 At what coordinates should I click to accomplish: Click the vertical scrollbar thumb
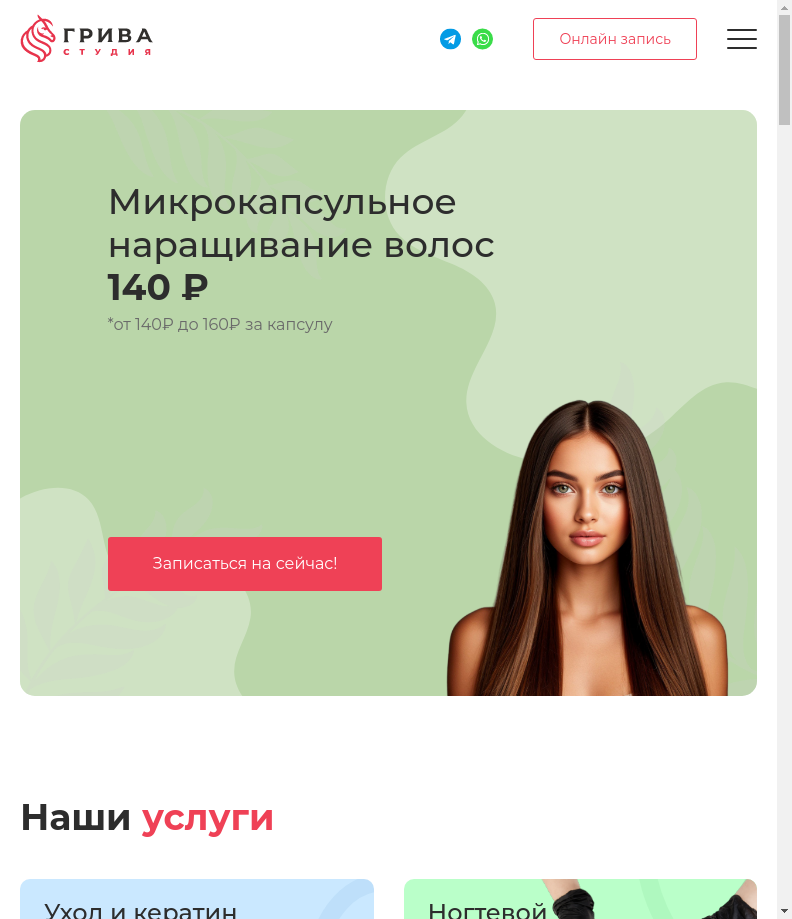[x=784, y=70]
